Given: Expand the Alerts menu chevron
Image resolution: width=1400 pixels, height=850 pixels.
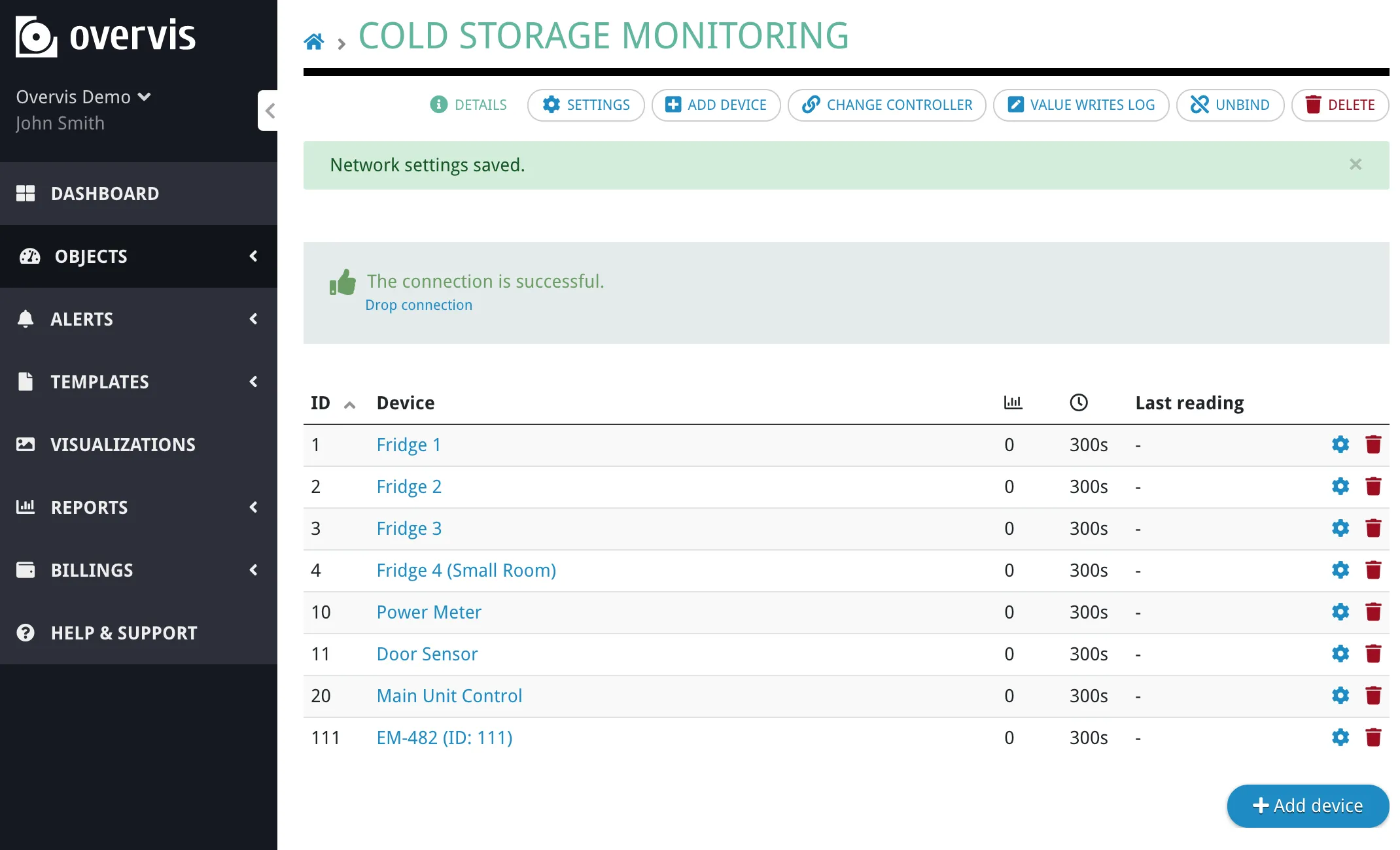Looking at the screenshot, I should 254,319.
